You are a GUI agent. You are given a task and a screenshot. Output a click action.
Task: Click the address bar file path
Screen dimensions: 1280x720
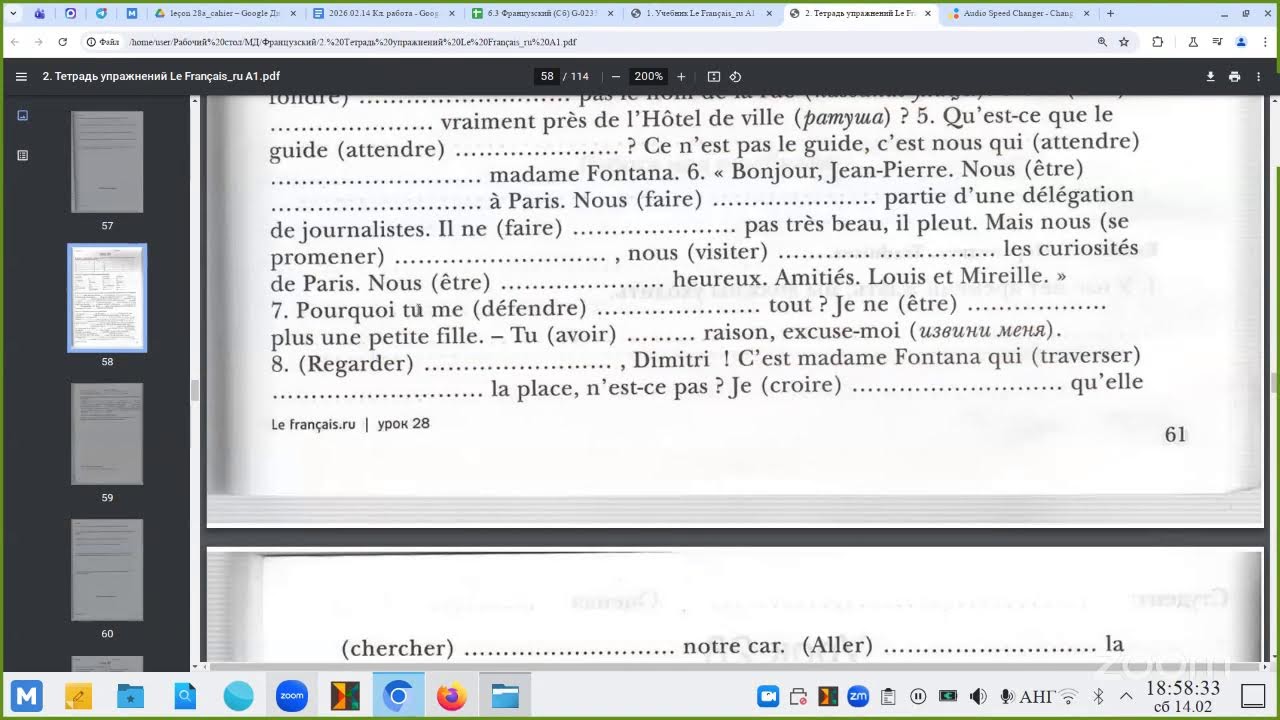click(x=353, y=43)
